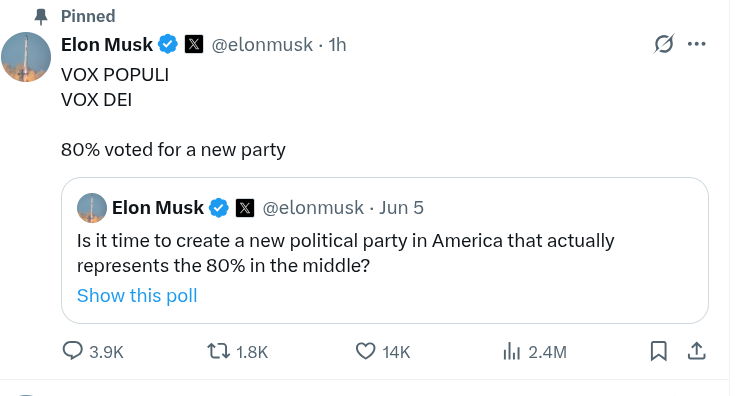Bookmark this pinned post
Viewport: 737px width, 396px height.
(659, 351)
